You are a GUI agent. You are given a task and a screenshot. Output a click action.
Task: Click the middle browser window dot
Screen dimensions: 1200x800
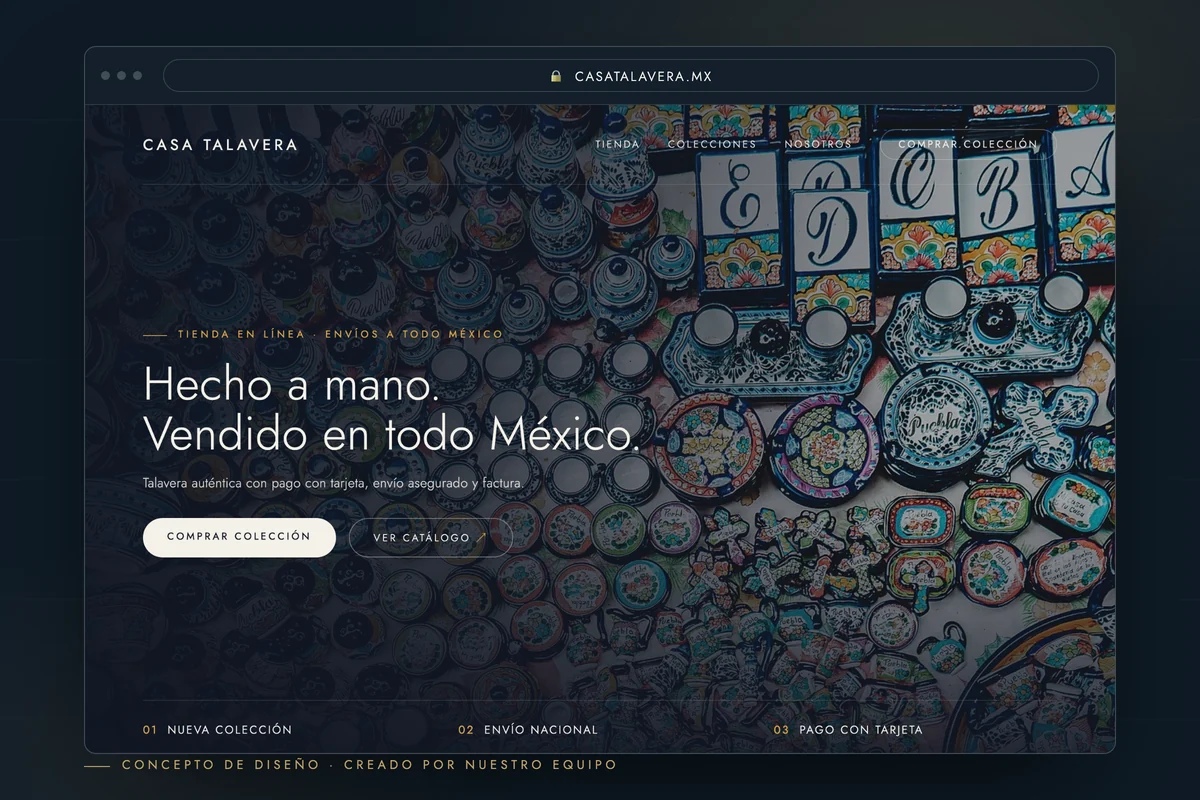coord(121,76)
